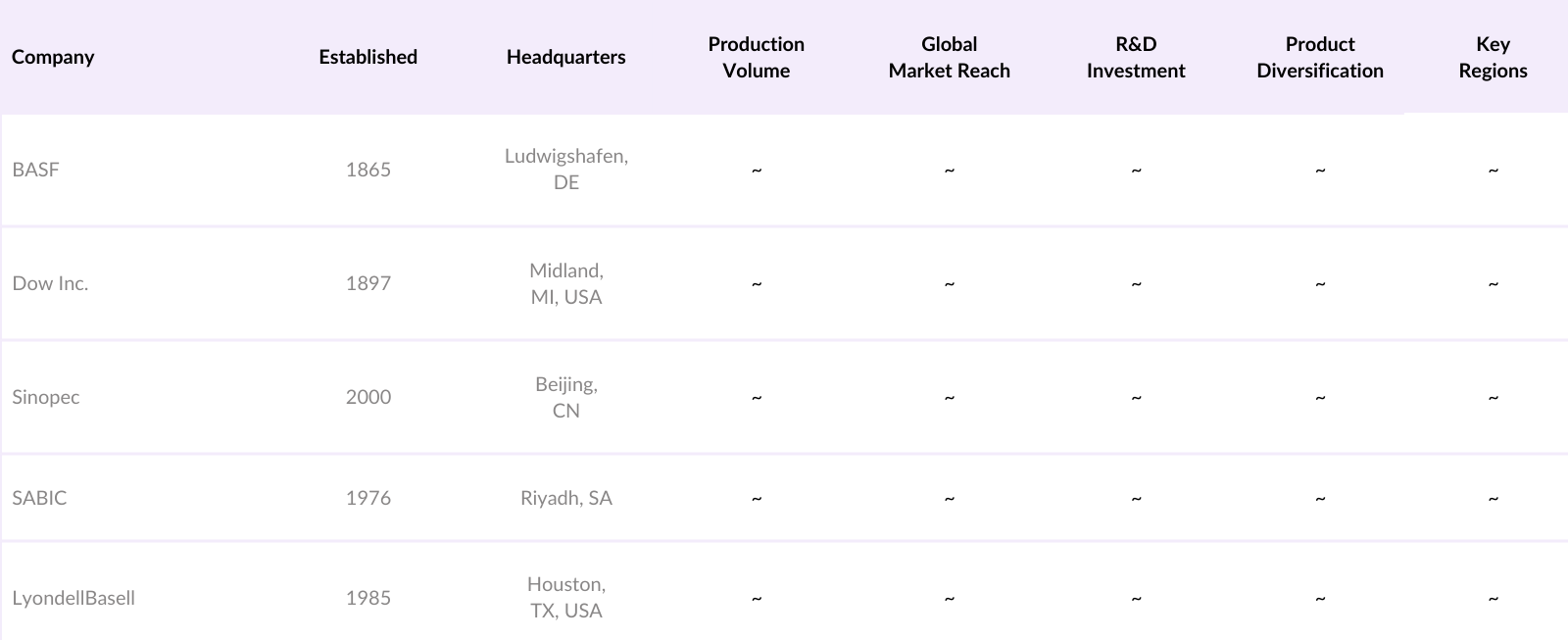
Task: Click the 1865 established year cell
Action: tap(367, 170)
